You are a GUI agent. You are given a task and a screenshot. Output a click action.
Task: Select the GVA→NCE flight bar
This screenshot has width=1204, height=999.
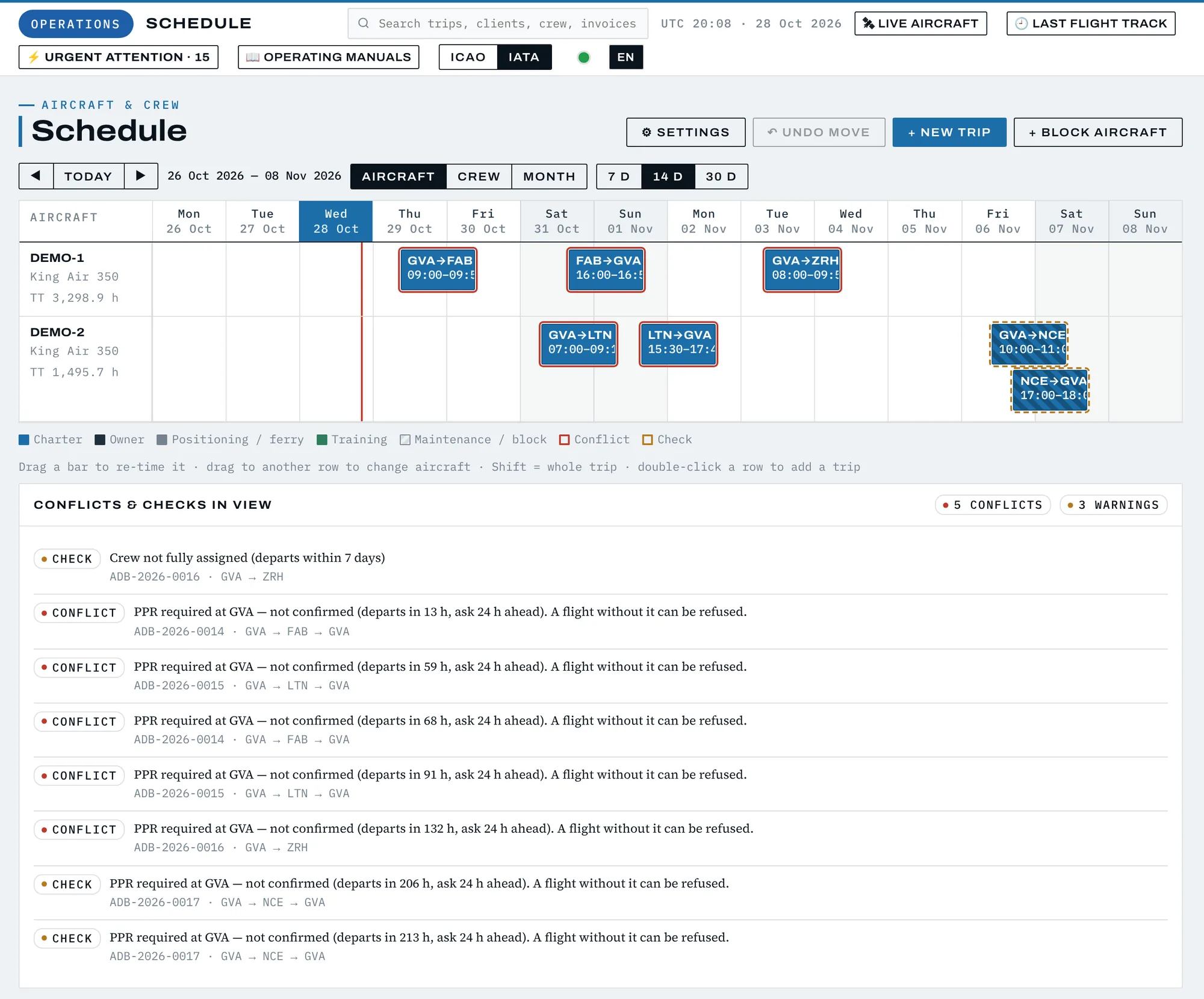(1029, 344)
